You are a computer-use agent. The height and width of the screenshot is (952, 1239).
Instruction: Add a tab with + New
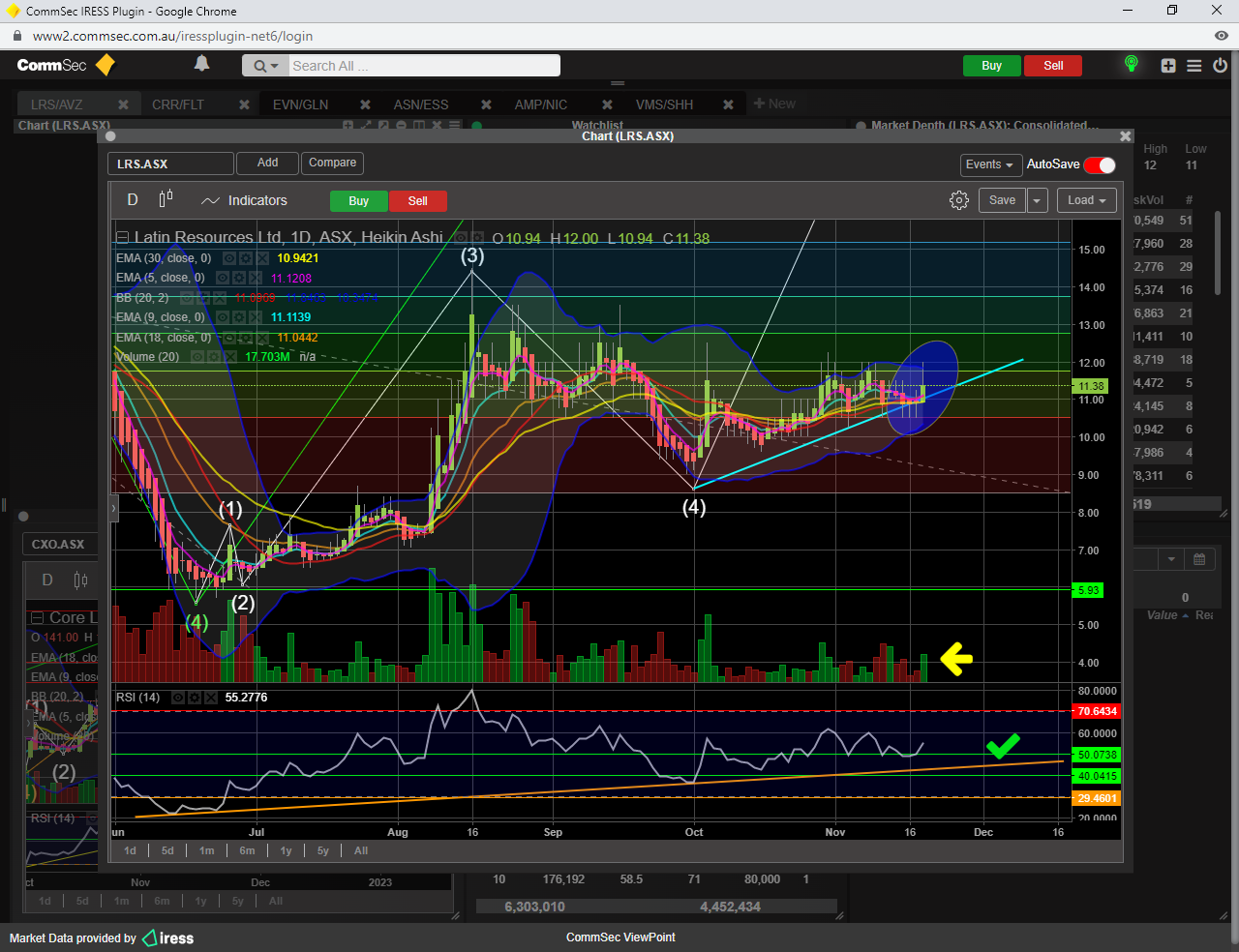tap(774, 104)
